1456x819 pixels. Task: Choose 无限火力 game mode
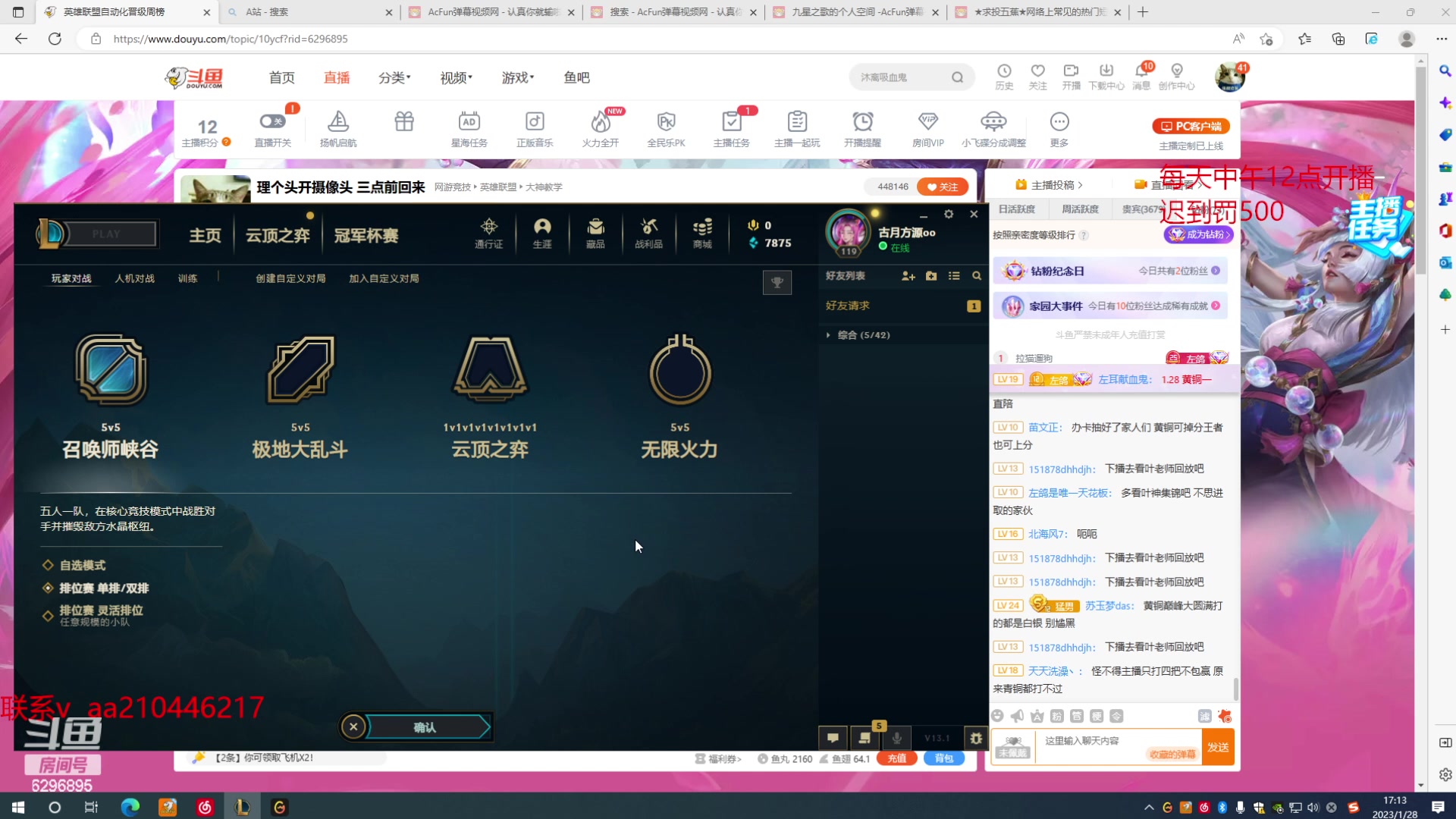pos(680,397)
